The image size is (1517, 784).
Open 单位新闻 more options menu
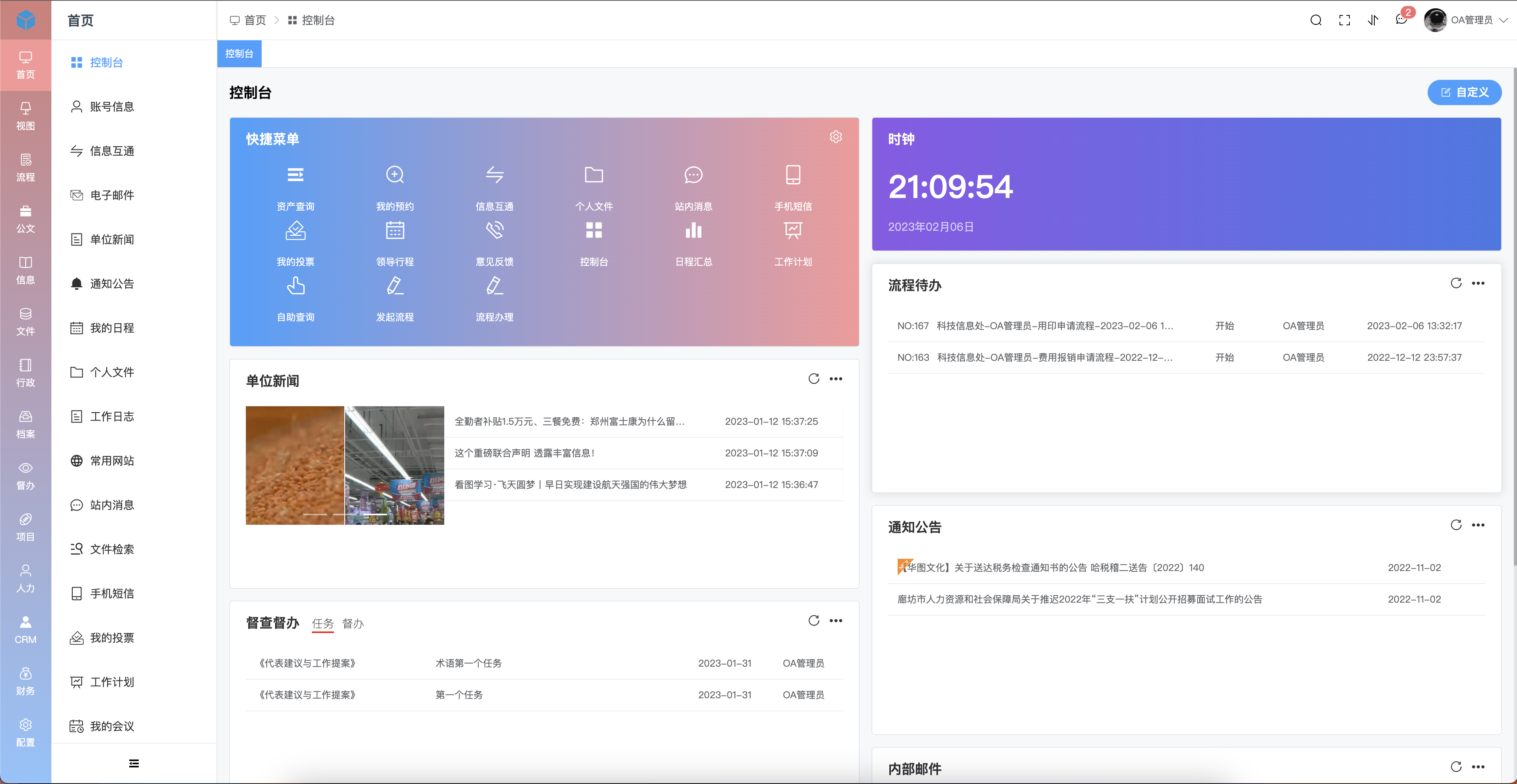point(836,379)
